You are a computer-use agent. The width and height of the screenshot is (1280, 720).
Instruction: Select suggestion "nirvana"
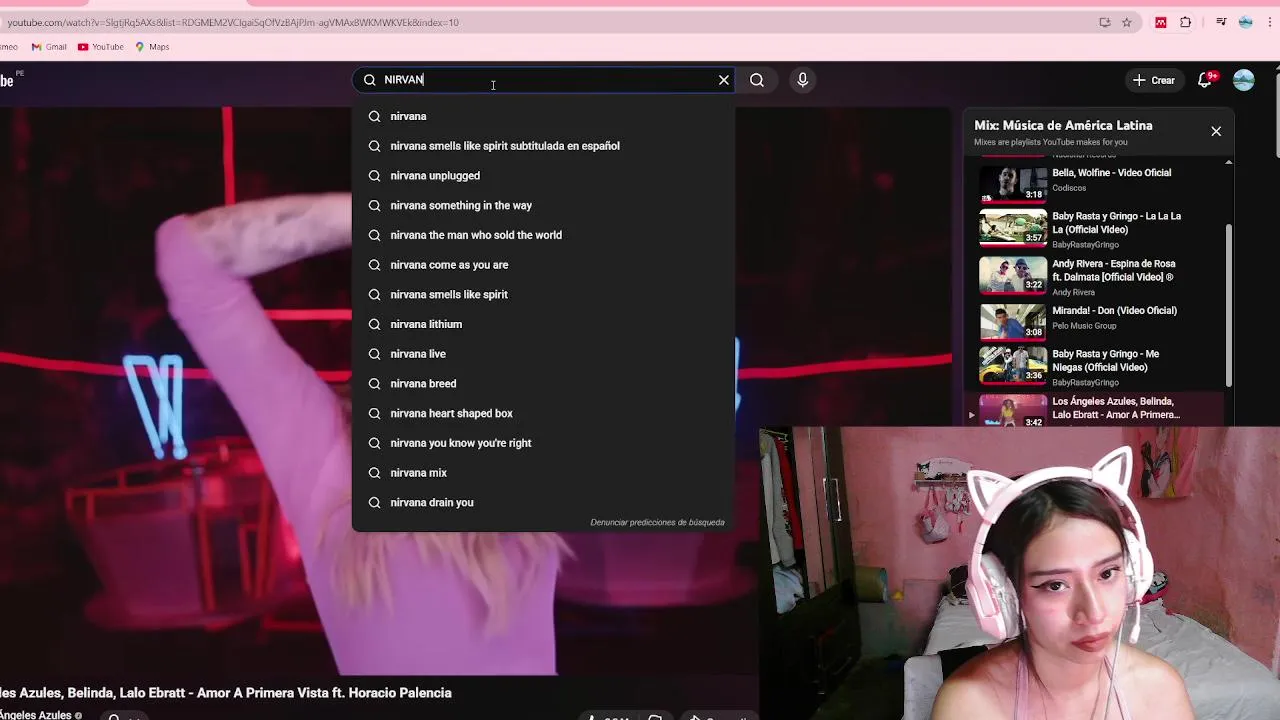click(543, 116)
